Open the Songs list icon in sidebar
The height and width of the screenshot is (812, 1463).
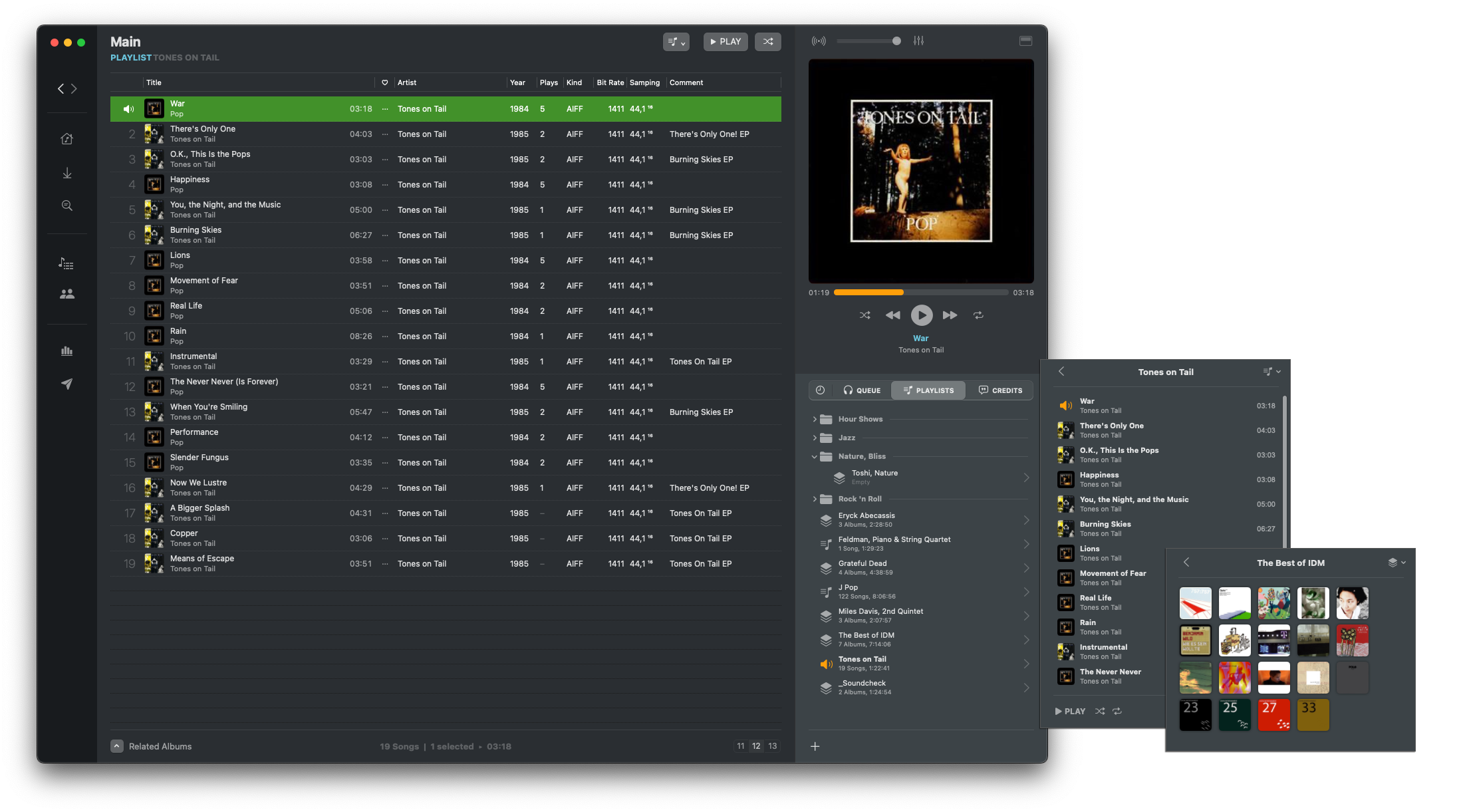(x=66, y=263)
